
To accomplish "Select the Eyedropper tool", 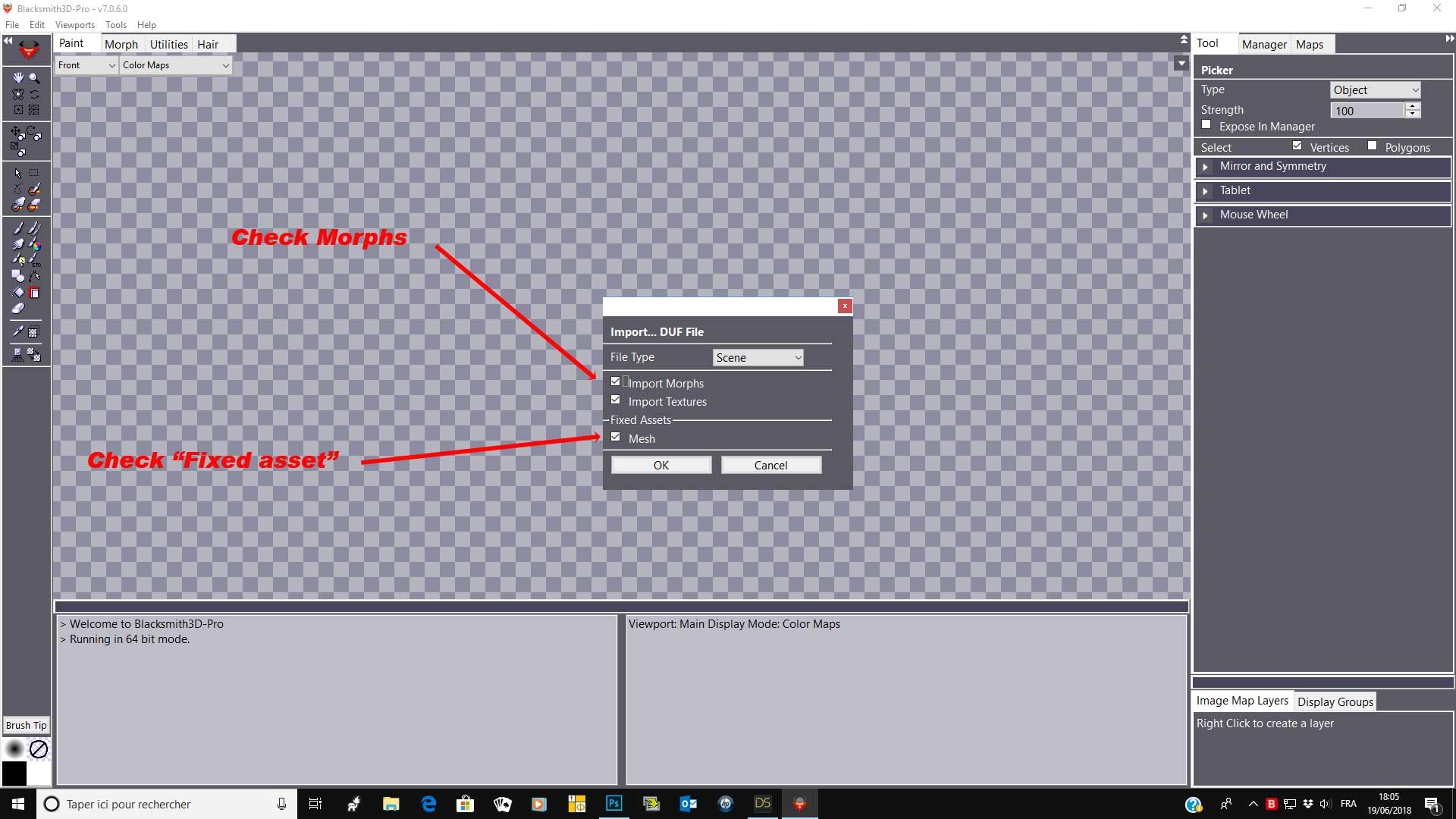I will (x=19, y=331).
